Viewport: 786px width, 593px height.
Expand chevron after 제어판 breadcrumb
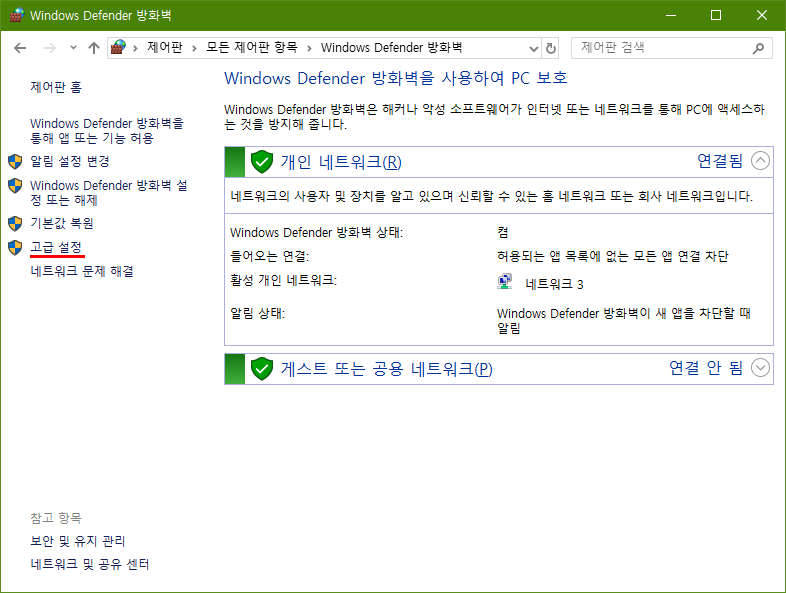pyautogui.click(x=194, y=48)
